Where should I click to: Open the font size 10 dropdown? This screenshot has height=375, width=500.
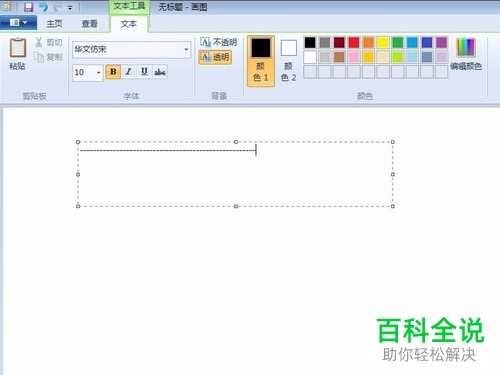pos(98,72)
